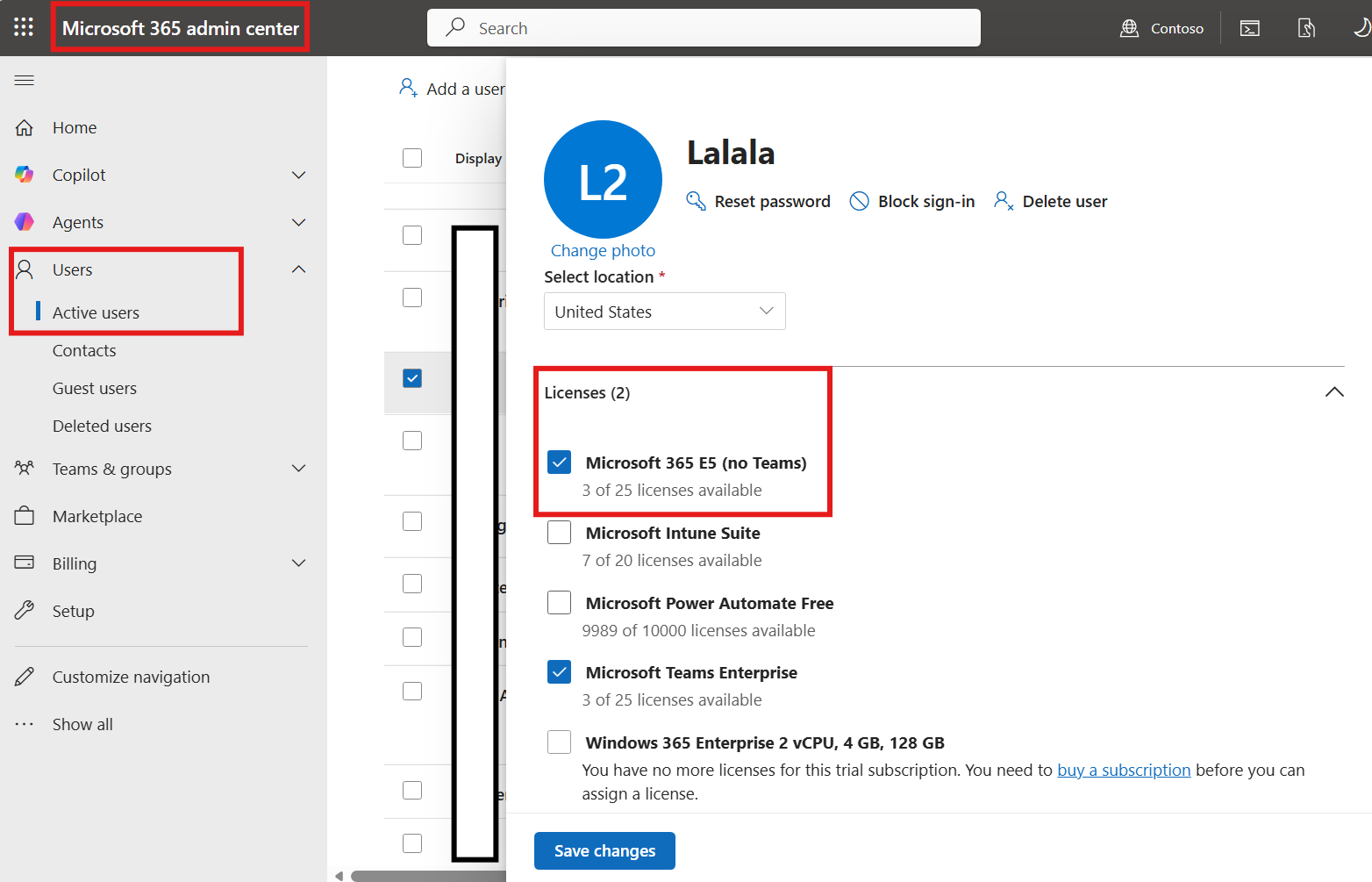Click Delete user text
Viewport: 1372px width, 882px height.
[1065, 201]
